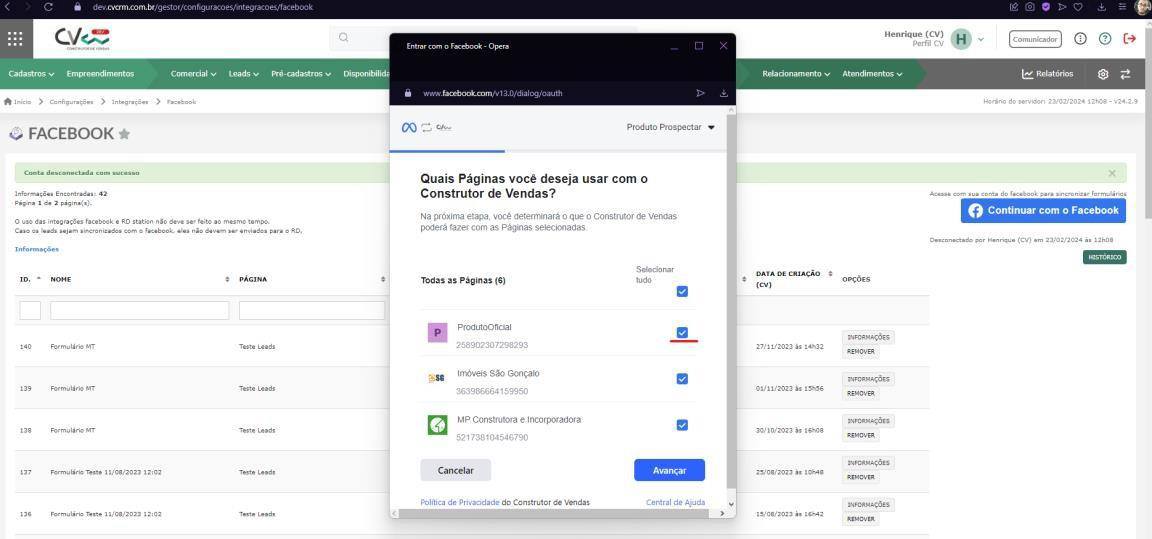1152x539 pixels.
Task: Expand the Relacionamento menu
Action: [x=796, y=74]
